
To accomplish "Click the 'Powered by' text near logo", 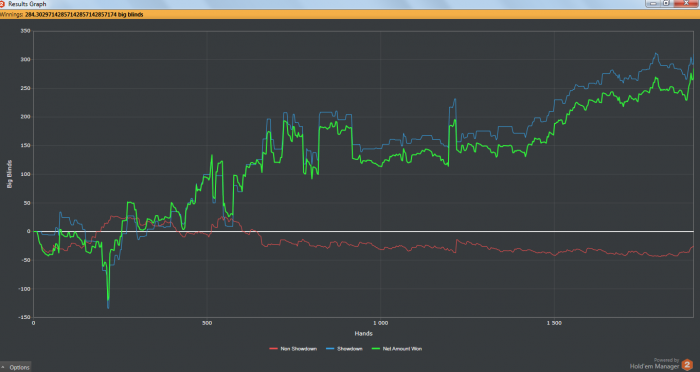I will coord(667,360).
